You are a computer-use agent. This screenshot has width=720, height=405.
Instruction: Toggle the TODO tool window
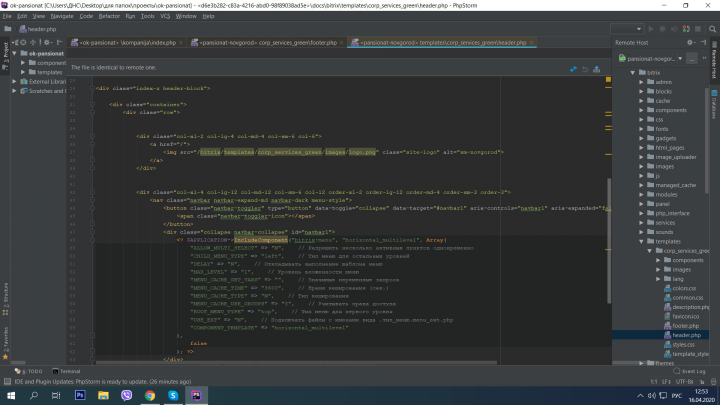pyautogui.click(x=28, y=371)
